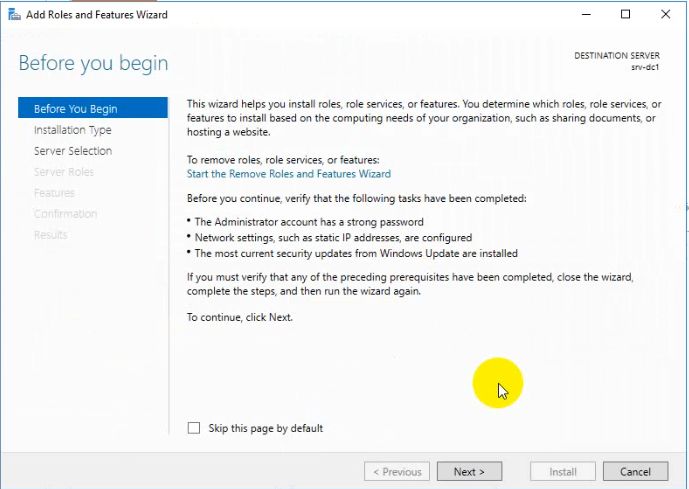Click the Windows Update security updates bullet

pyautogui.click(x=356, y=254)
